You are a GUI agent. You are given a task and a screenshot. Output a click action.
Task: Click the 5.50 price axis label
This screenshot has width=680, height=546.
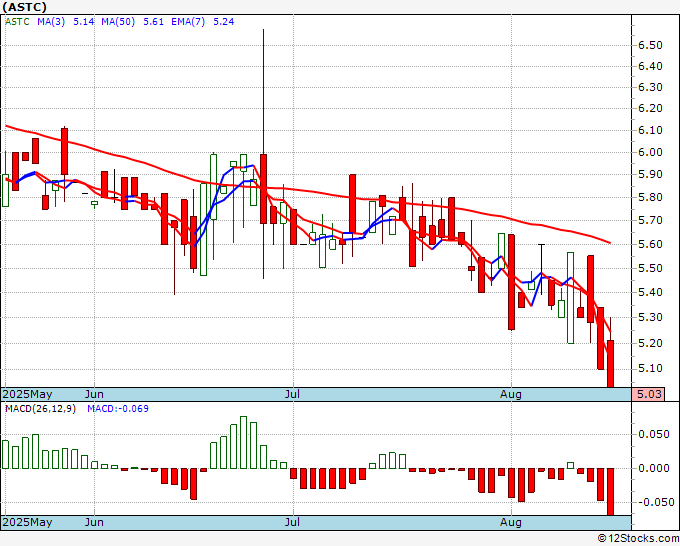point(650,268)
